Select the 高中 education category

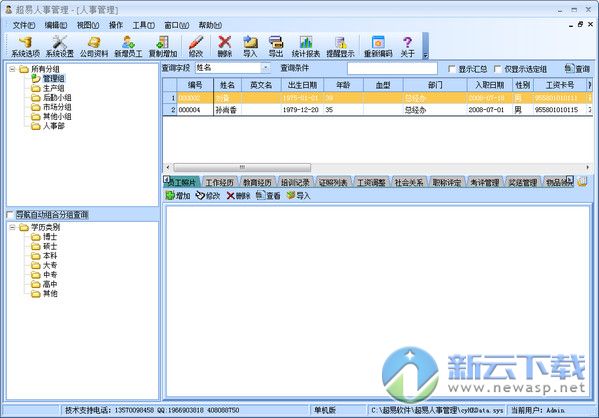(50, 284)
